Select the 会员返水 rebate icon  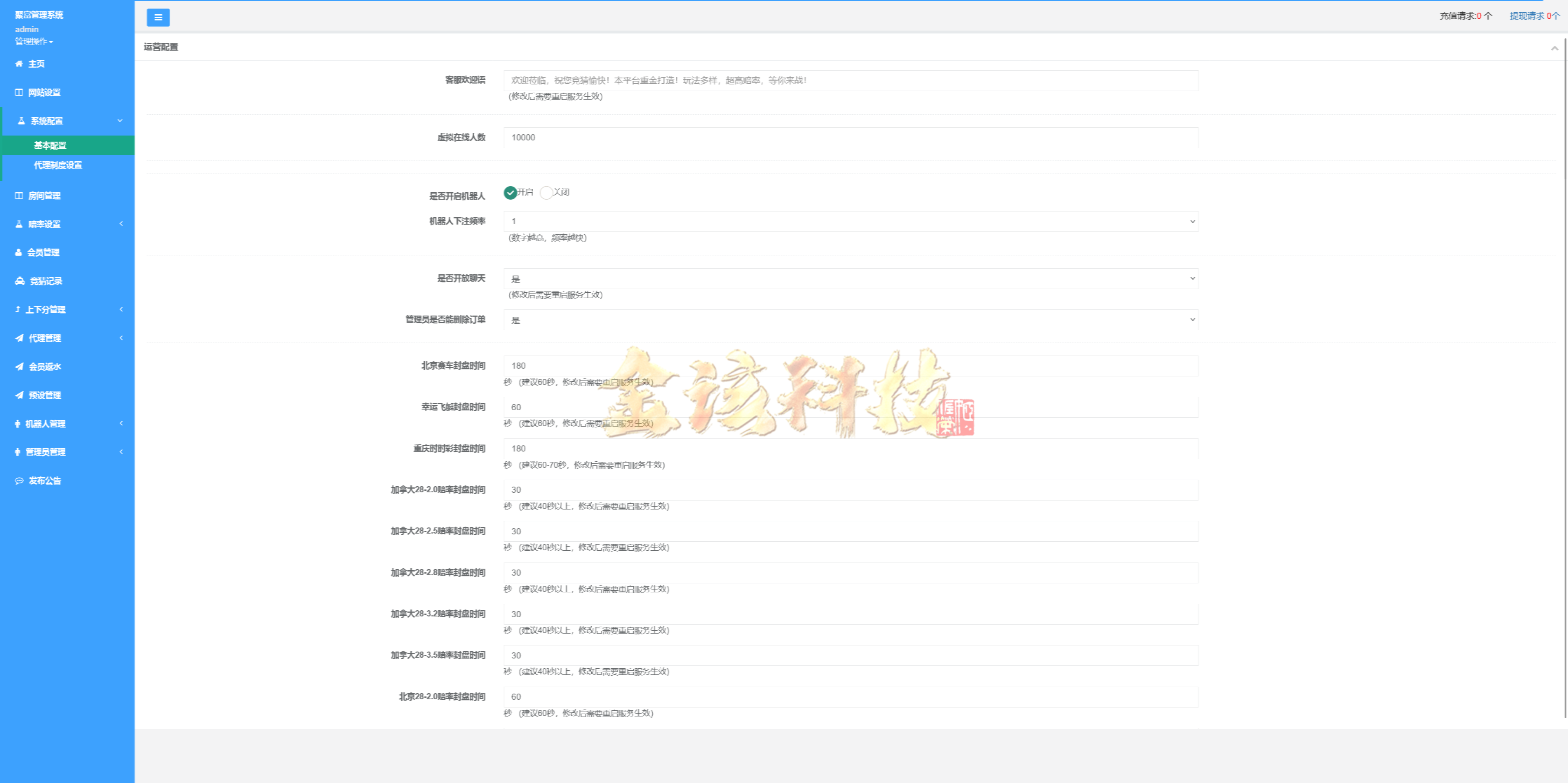click(x=43, y=366)
